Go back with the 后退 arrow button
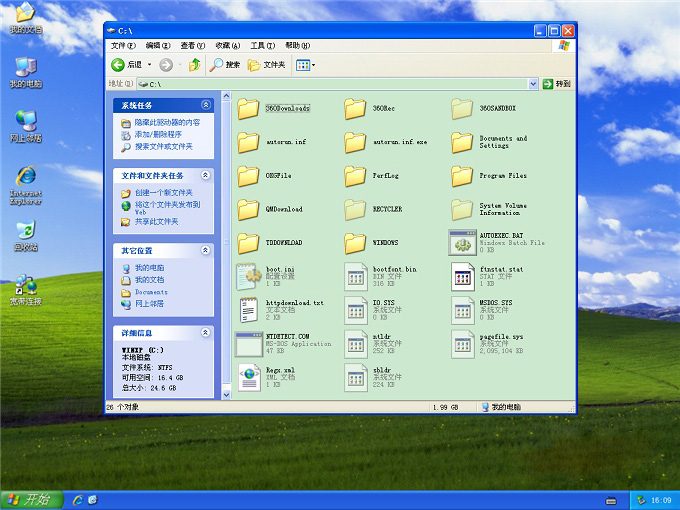Screen dimensions: 680x510 [126, 65]
